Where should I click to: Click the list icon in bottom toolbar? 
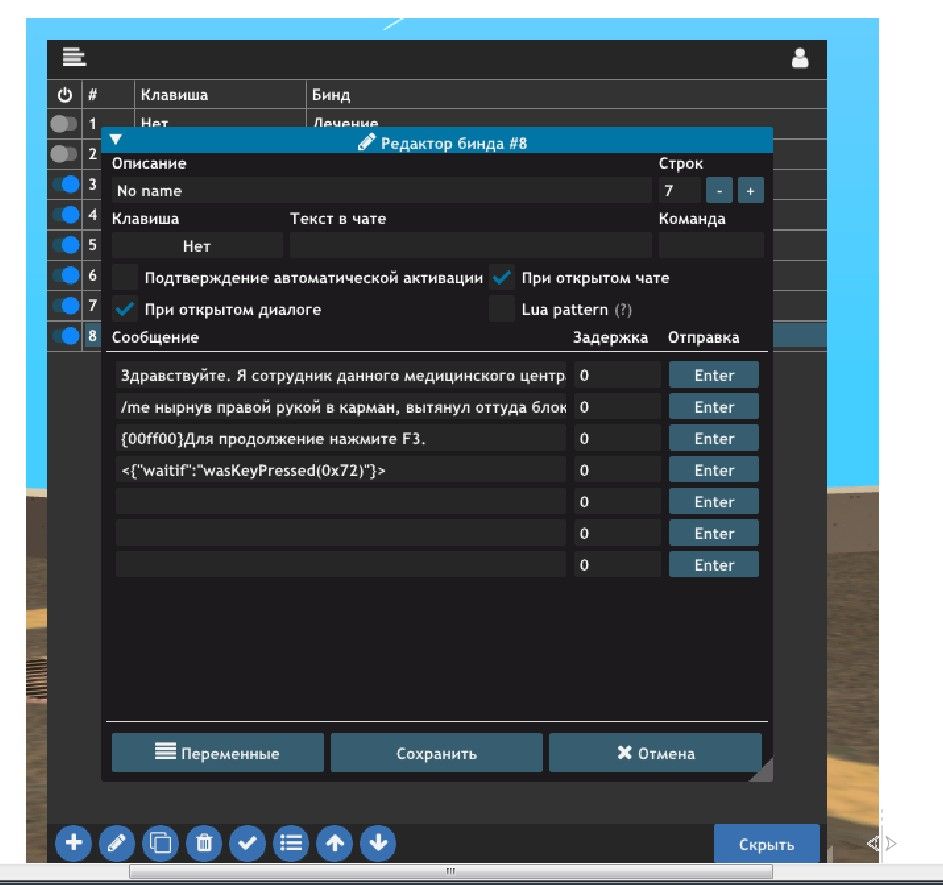tap(291, 844)
